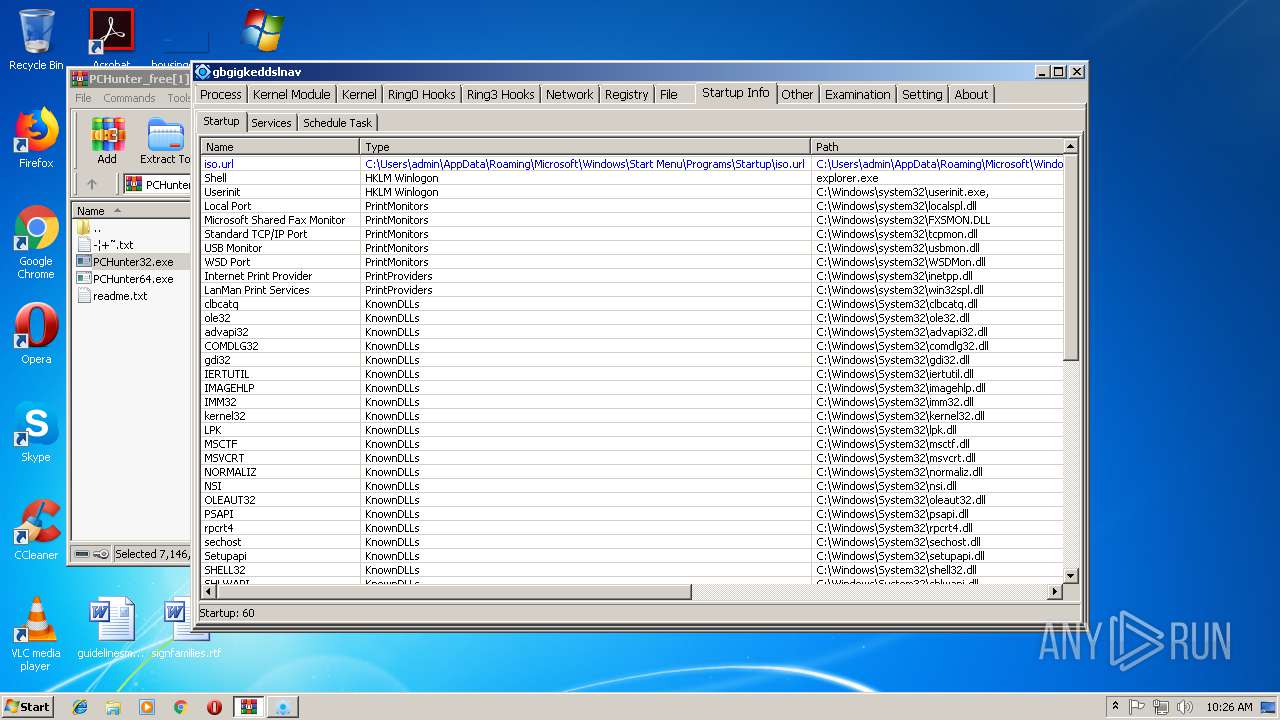The width and height of the screenshot is (1280, 720).
Task: Open Google Chrome desktop shortcut
Action: [x=36, y=243]
